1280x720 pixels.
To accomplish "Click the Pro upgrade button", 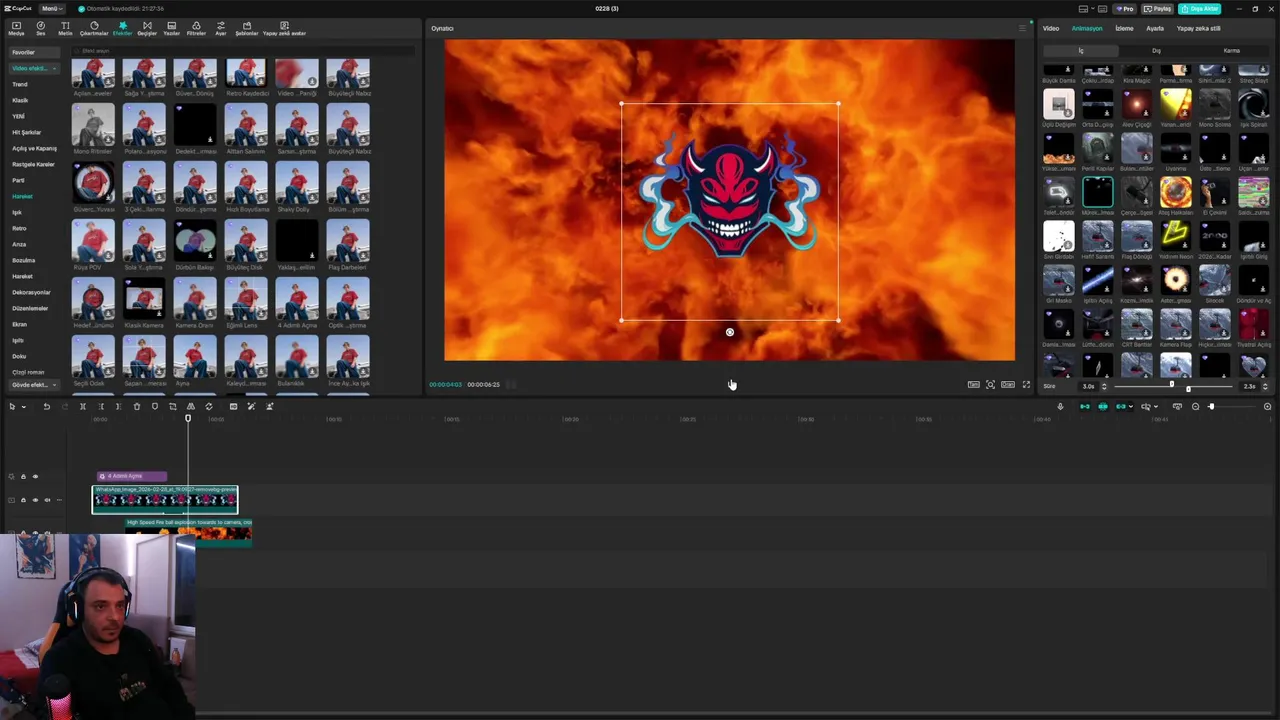I will coord(1126,9).
